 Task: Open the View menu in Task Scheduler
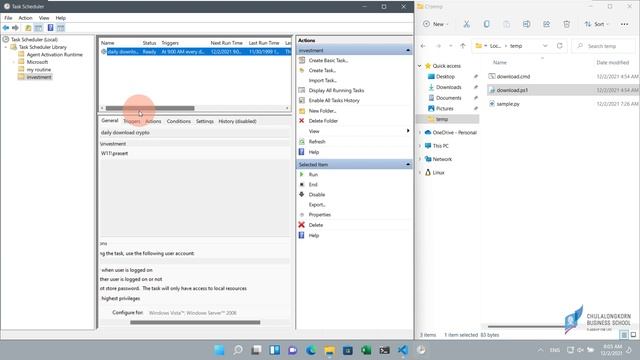pyautogui.click(x=44, y=18)
